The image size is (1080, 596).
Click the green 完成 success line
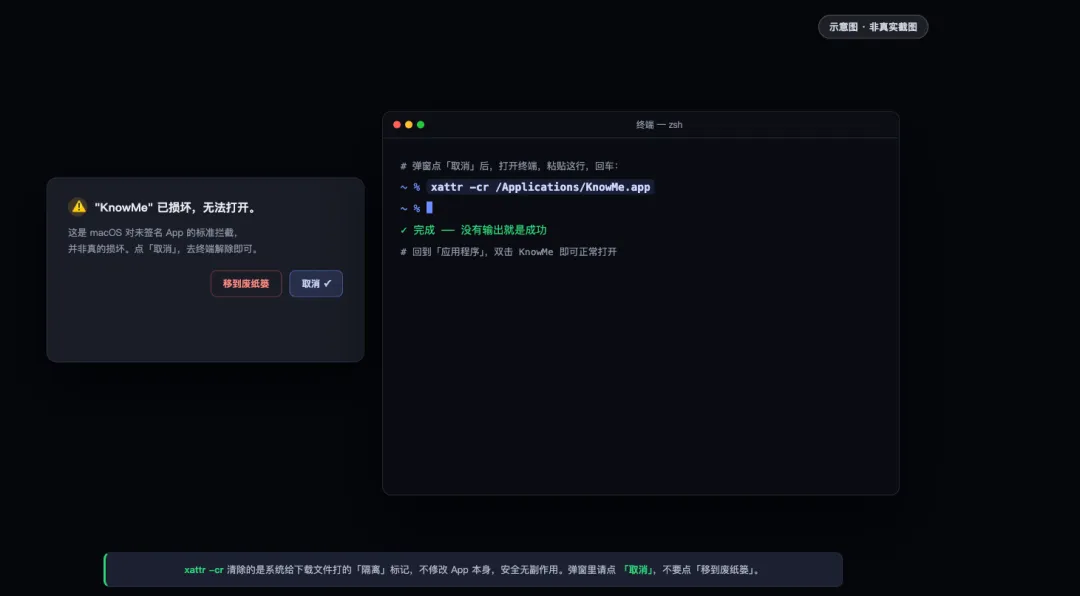pyautogui.click(x=473, y=230)
